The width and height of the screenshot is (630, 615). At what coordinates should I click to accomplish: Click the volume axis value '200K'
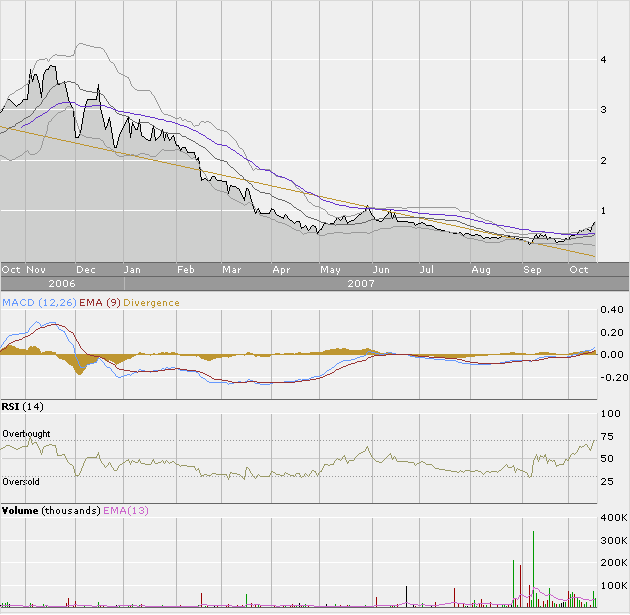614,563
